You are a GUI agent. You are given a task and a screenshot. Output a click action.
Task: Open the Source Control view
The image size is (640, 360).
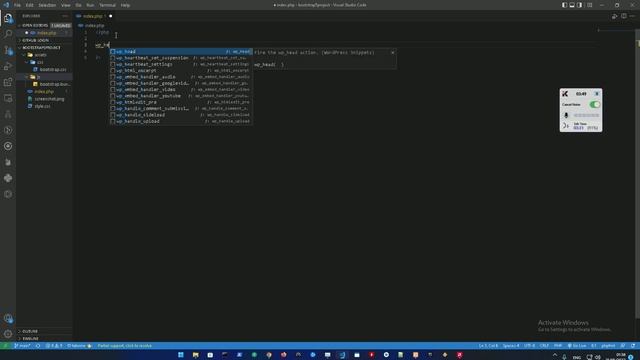click(x=8, y=50)
